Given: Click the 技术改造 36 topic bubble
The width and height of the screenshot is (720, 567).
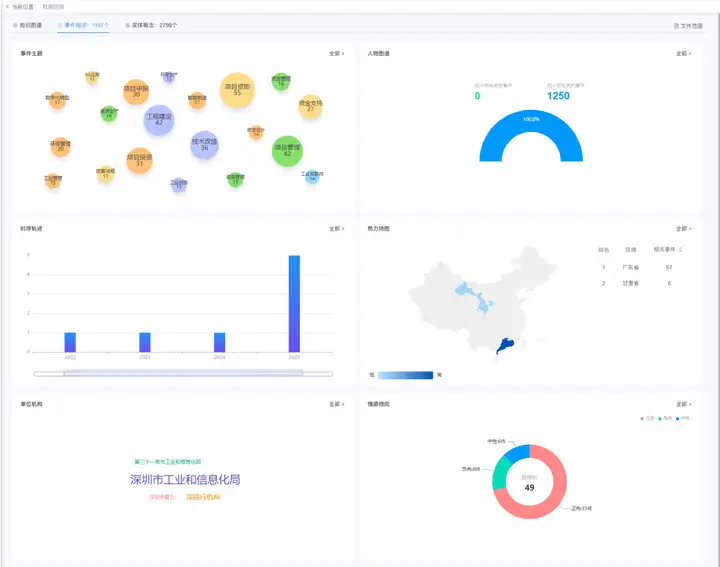Looking at the screenshot, I should point(204,145).
